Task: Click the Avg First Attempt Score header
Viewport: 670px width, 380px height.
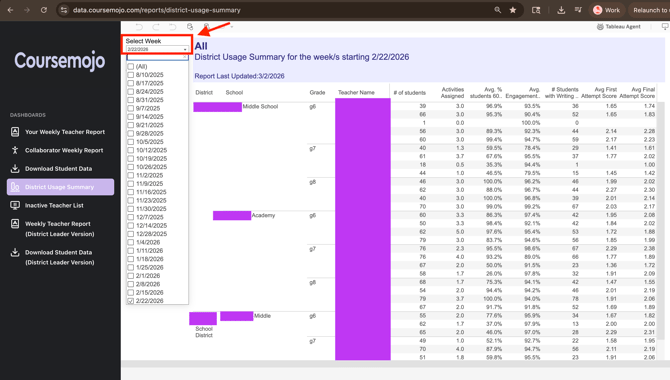Action: pyautogui.click(x=599, y=92)
